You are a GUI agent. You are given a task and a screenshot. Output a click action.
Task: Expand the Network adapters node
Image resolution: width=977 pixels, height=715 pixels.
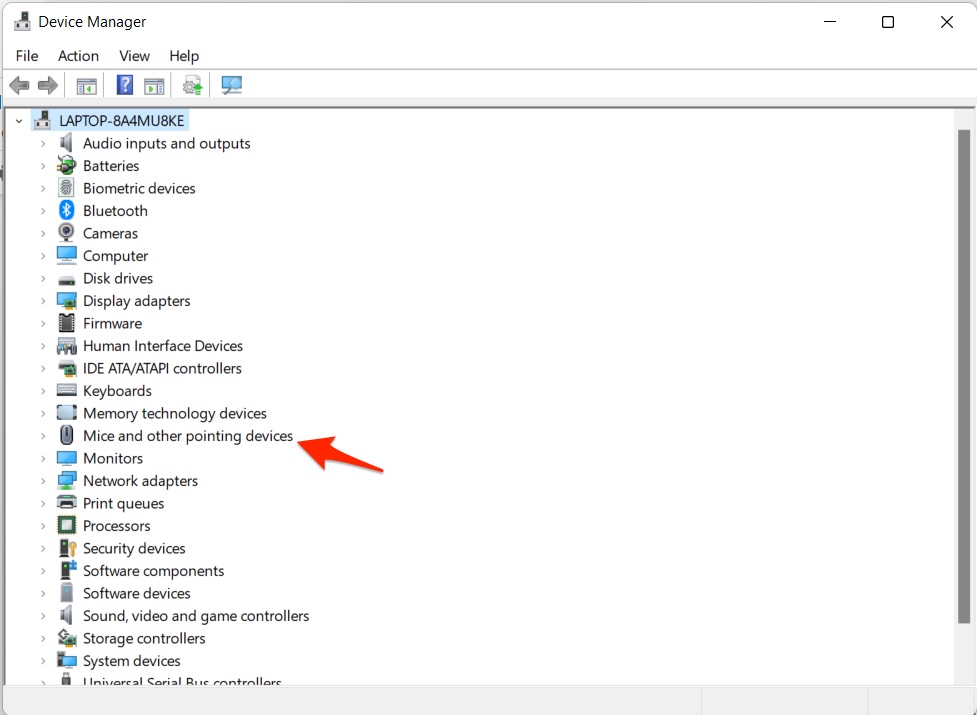click(43, 481)
